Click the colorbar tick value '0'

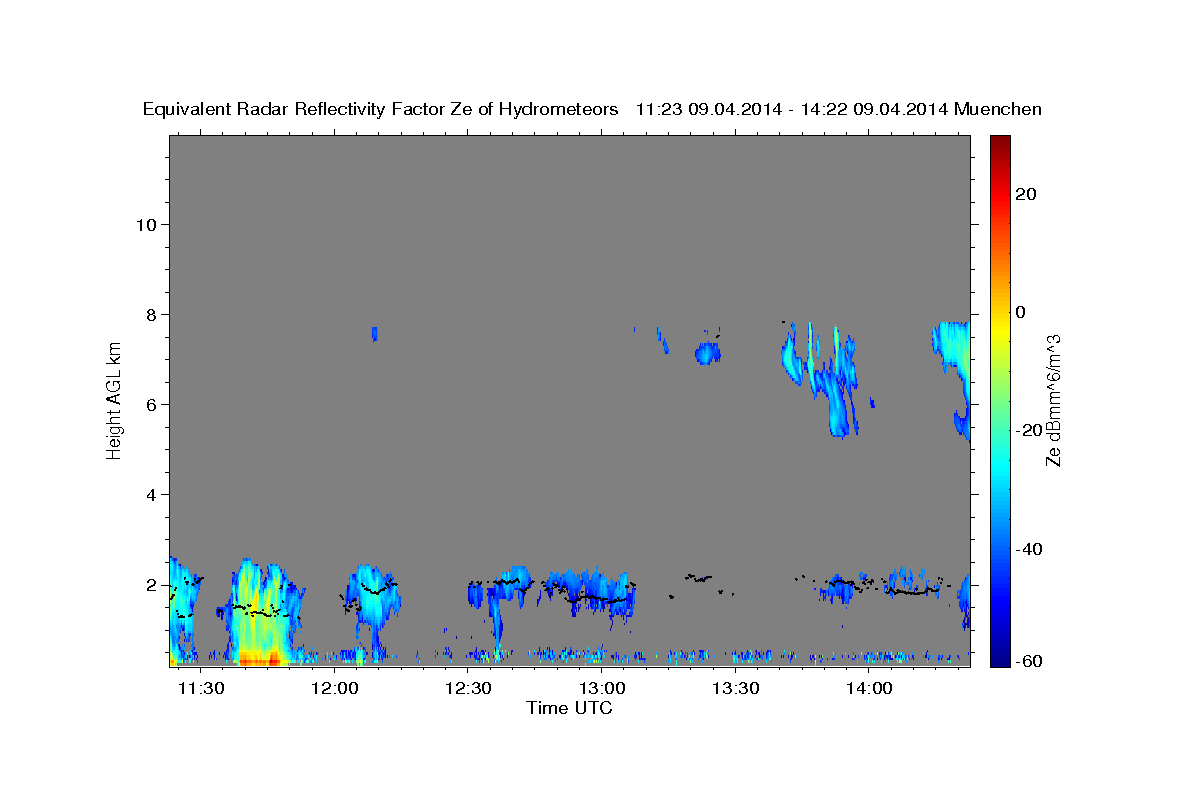coord(1021,312)
